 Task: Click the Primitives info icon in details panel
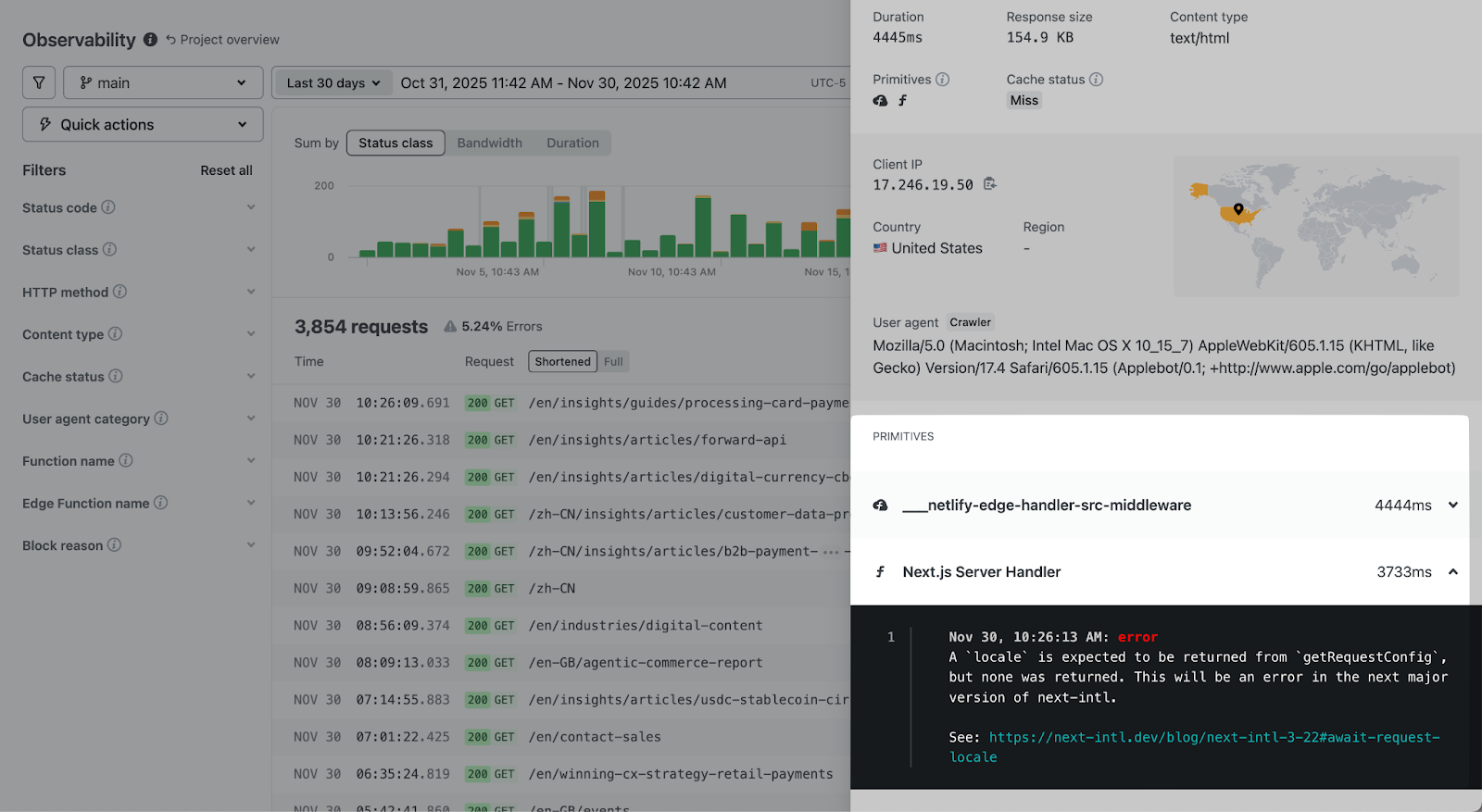point(942,80)
